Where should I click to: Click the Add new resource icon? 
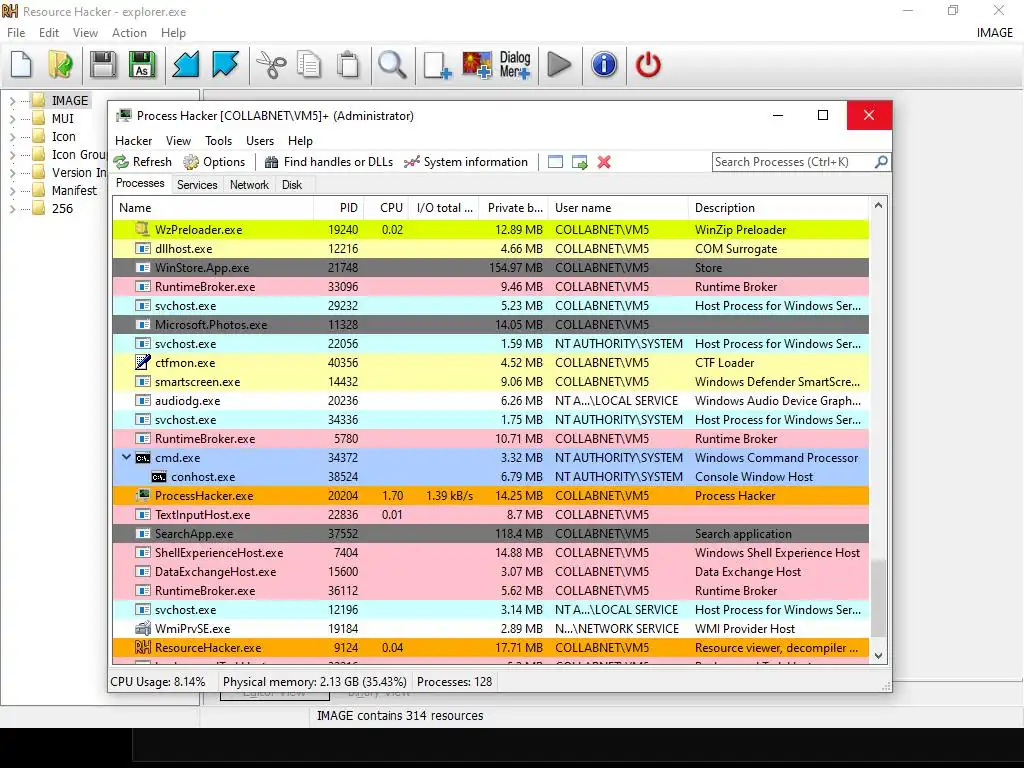pos(437,65)
